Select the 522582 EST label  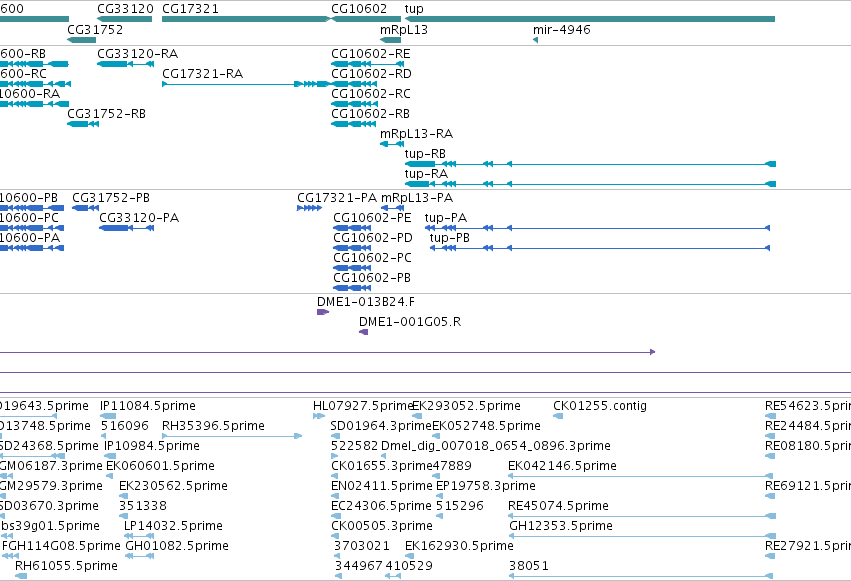355,446
